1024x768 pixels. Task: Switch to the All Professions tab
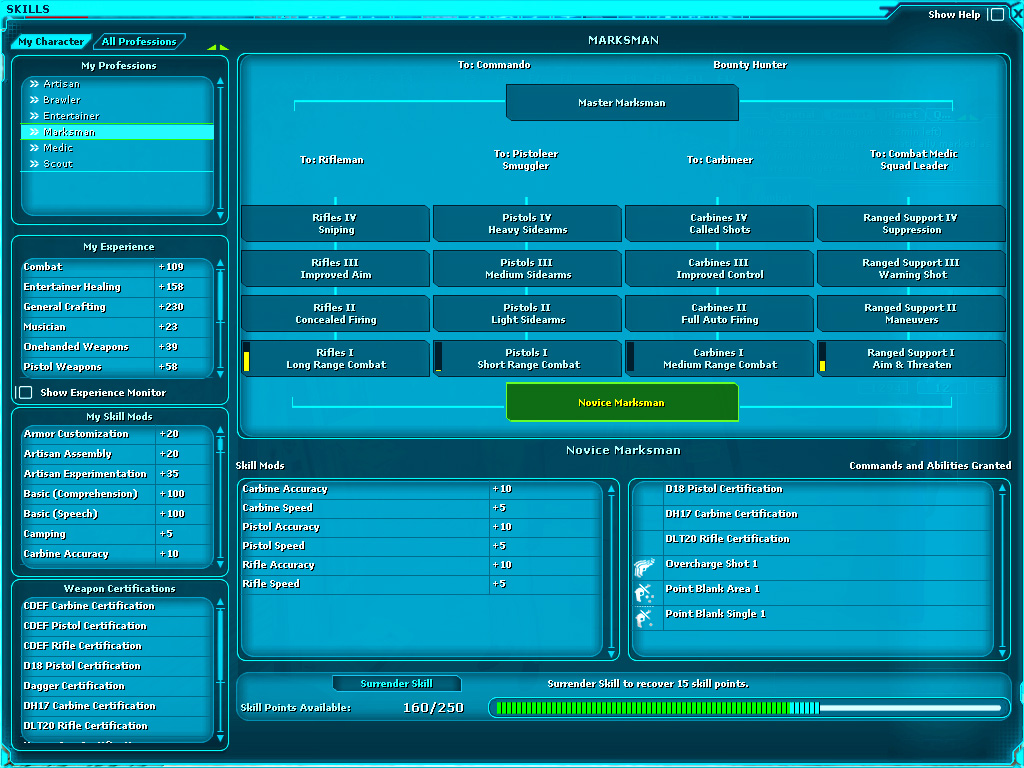tap(139, 41)
